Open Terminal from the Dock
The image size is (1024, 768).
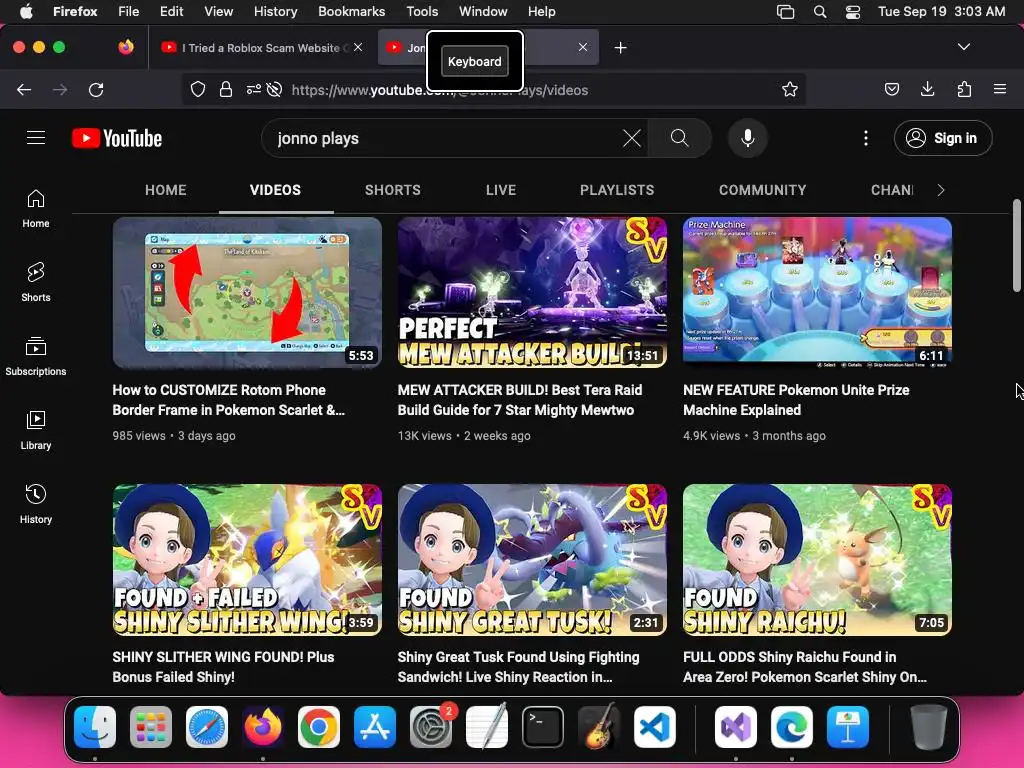tap(543, 727)
